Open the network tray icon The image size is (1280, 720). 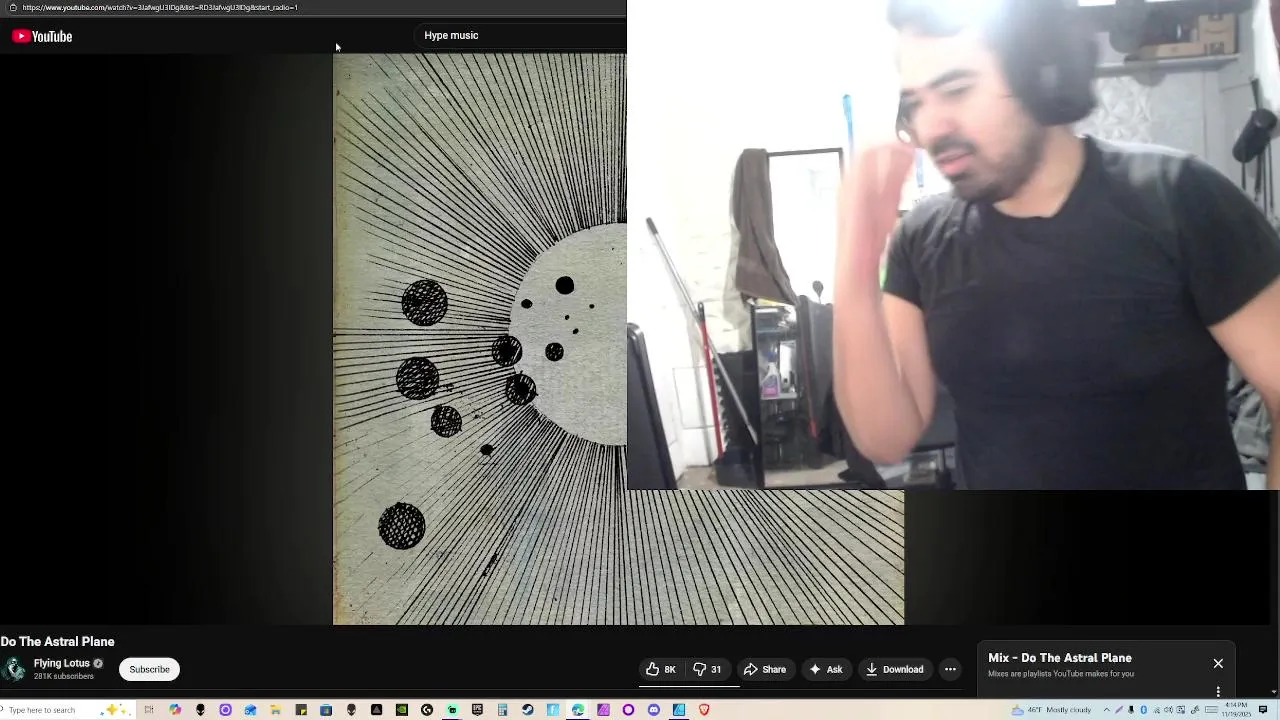(1156, 710)
